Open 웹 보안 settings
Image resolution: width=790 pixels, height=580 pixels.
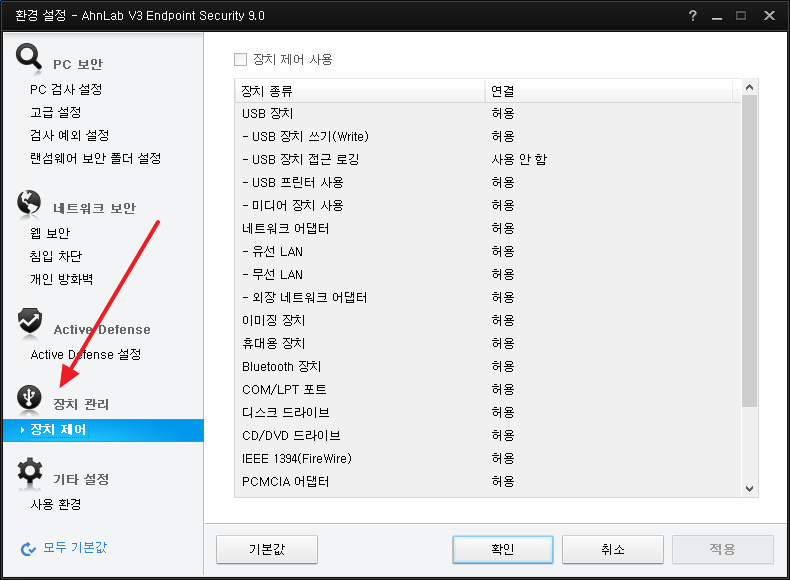point(49,233)
